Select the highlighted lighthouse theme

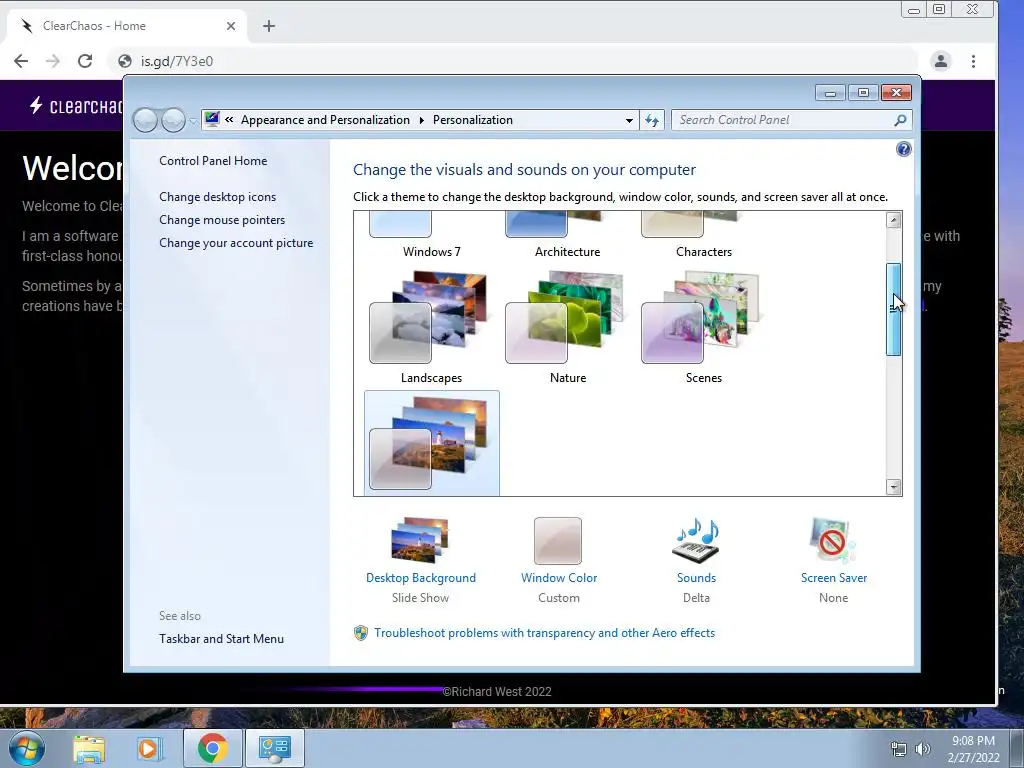point(432,443)
